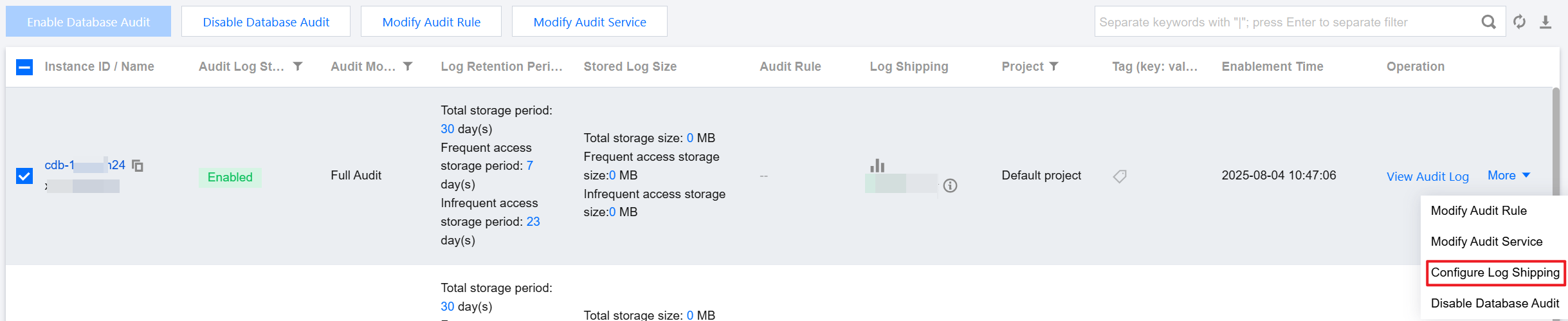Pick Disable Database Audit in the More menu
Viewport: 1568px width, 321px height.
tap(1495, 304)
